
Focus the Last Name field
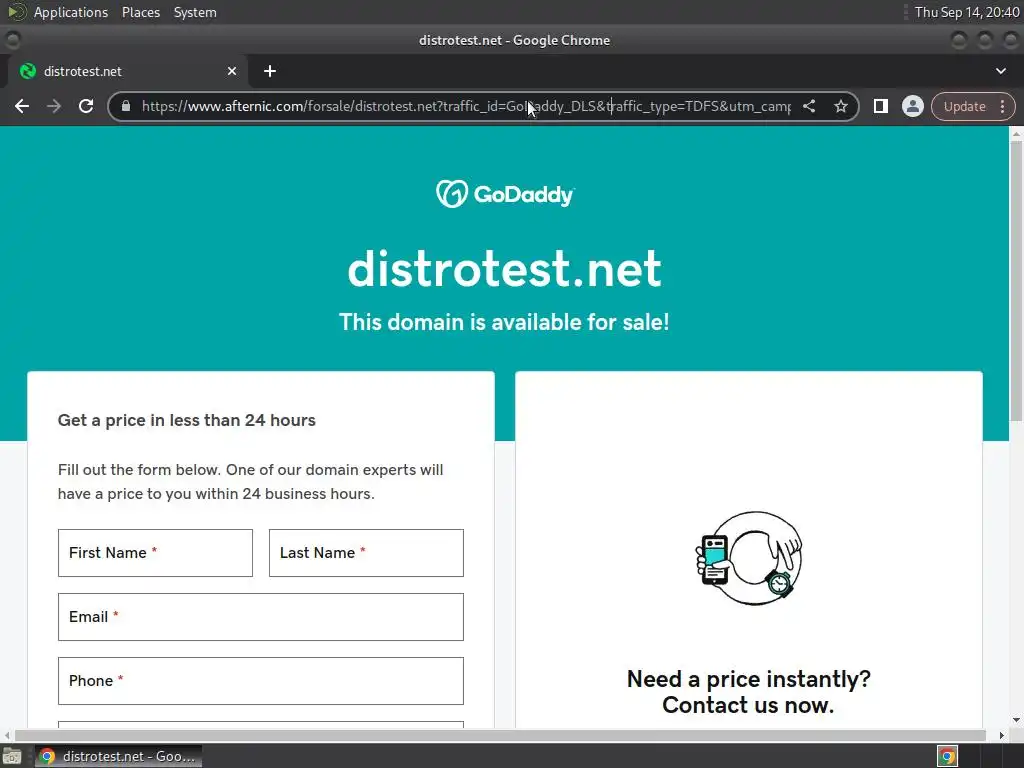pyautogui.click(x=366, y=553)
